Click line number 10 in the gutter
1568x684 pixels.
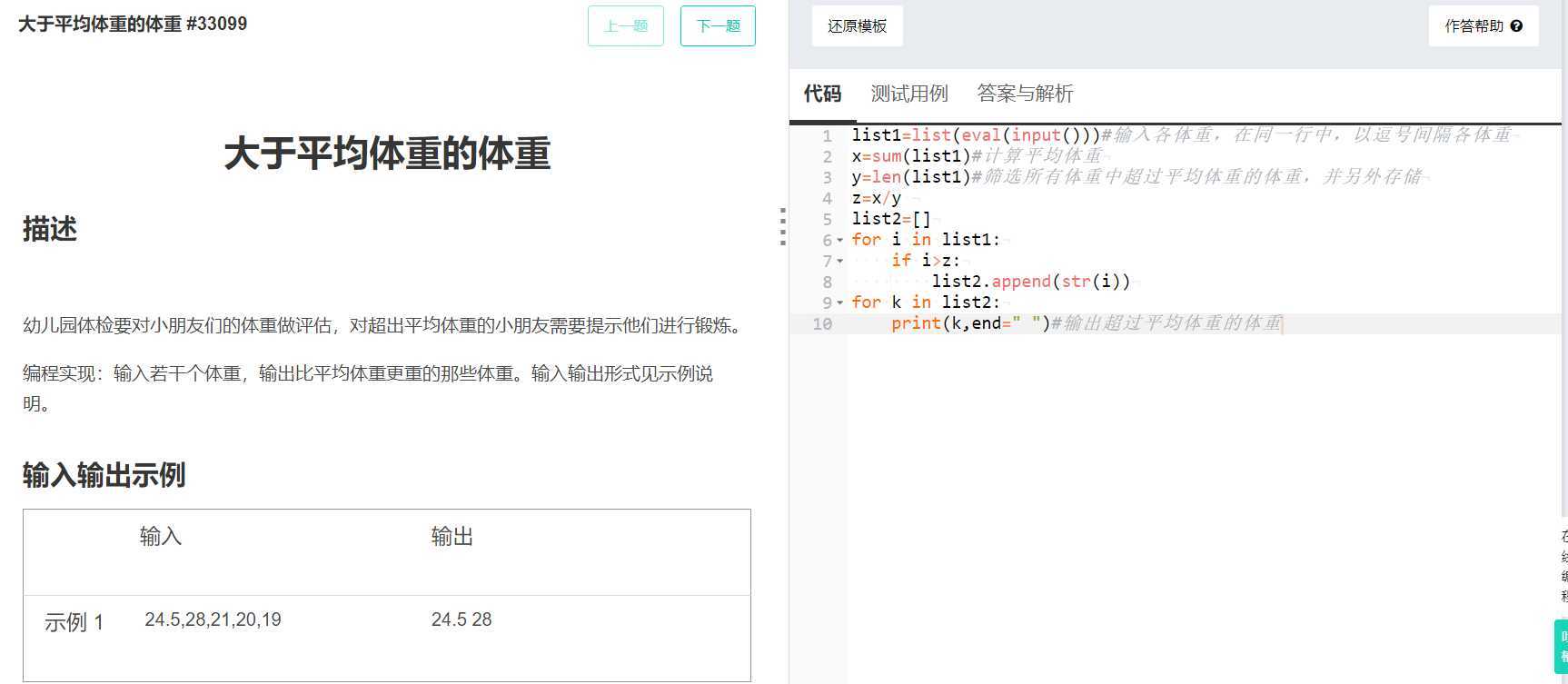pos(822,324)
